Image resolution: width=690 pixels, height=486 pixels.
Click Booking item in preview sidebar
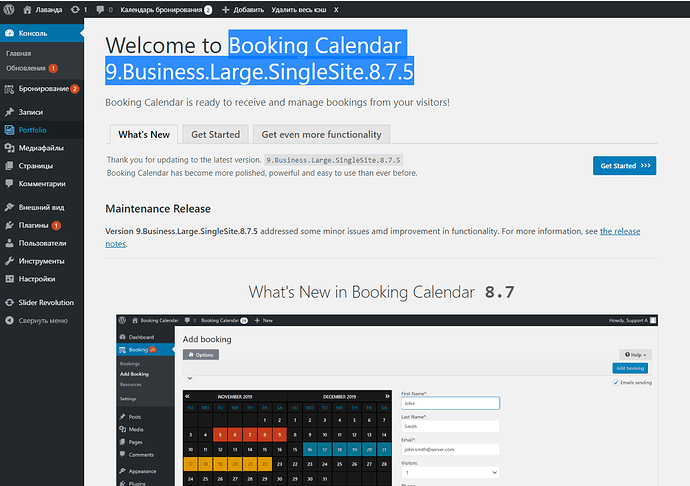pos(145,350)
